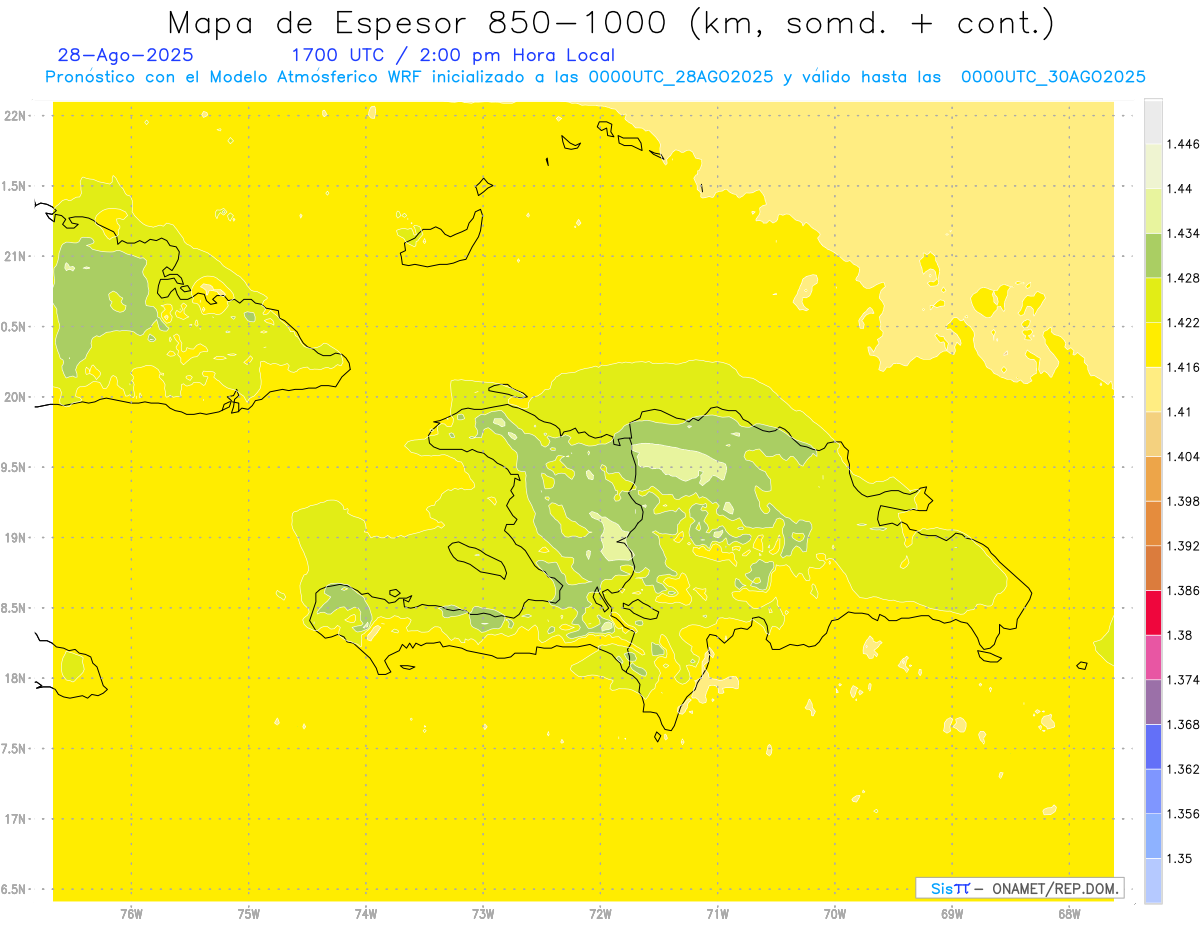Click the valid-until time '0000UTC_30AGO2025'
The height and width of the screenshot is (927, 1200).
pyautogui.click(x=1053, y=77)
